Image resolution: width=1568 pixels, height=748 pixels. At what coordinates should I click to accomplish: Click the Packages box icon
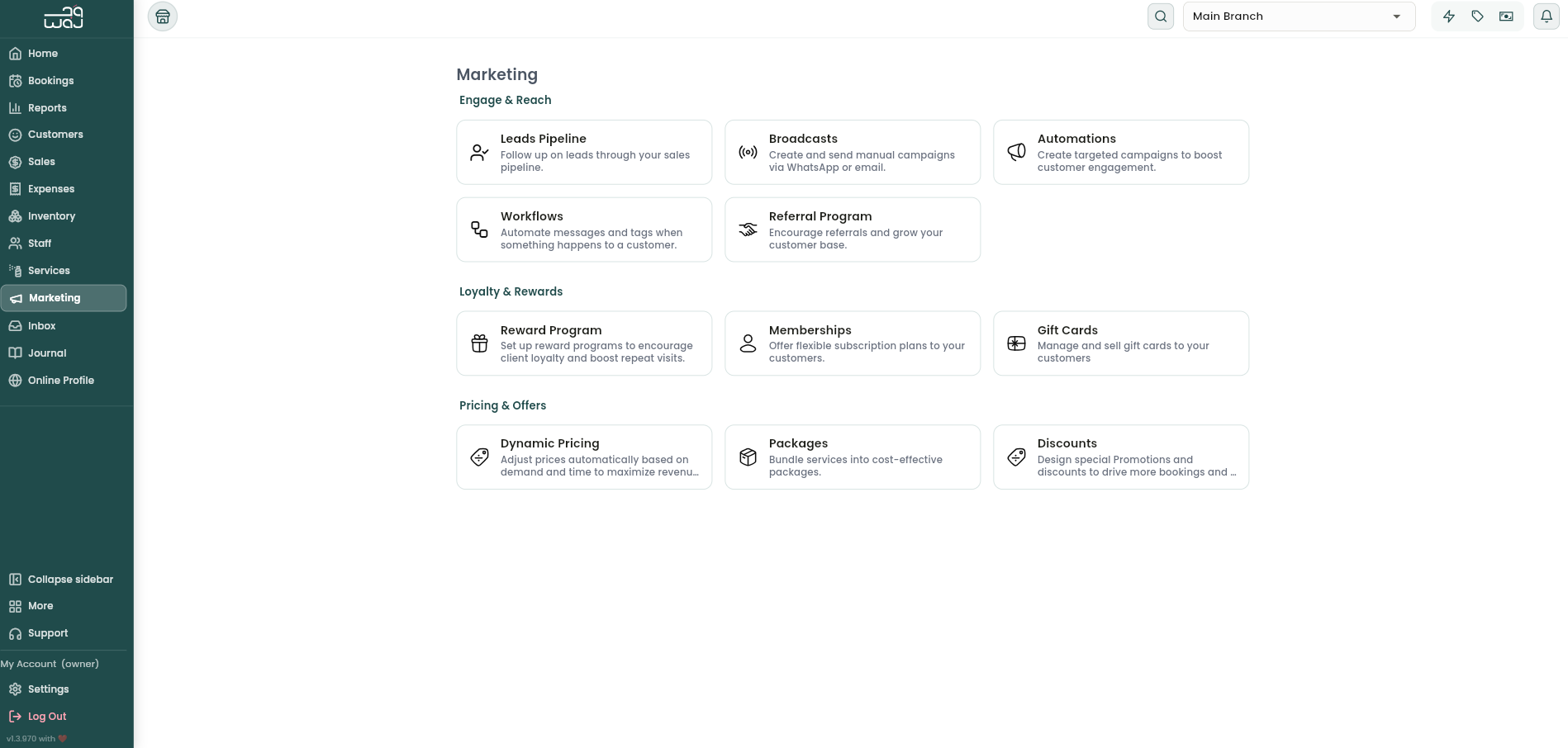click(x=748, y=457)
